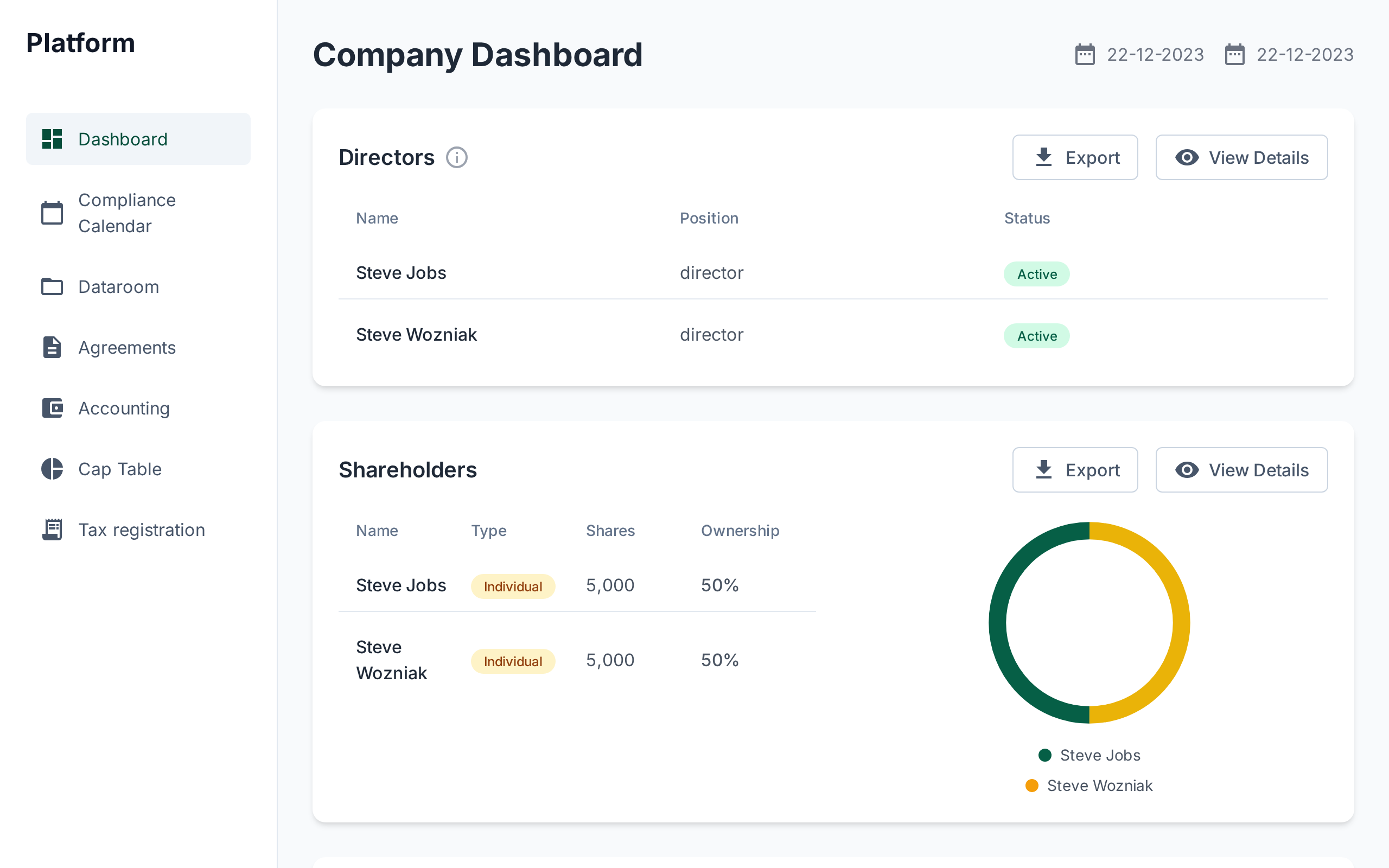The image size is (1389, 868).
Task: Export the Directors list
Action: [x=1075, y=157]
